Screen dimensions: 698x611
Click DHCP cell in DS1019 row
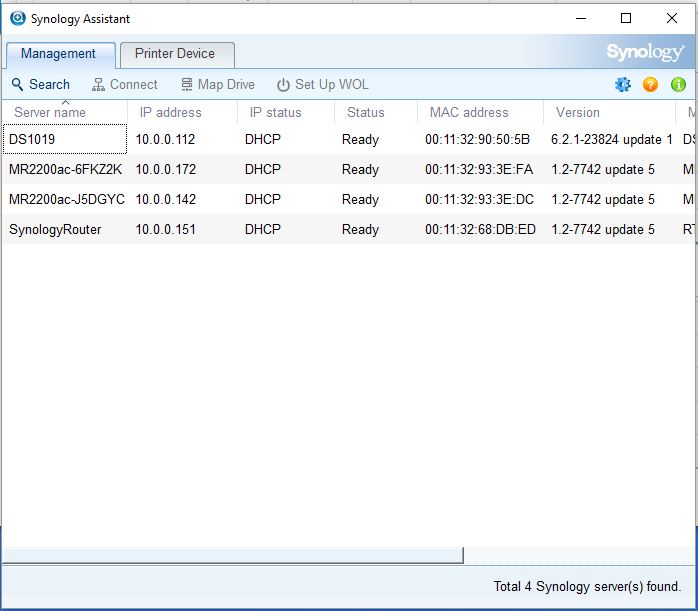263,139
